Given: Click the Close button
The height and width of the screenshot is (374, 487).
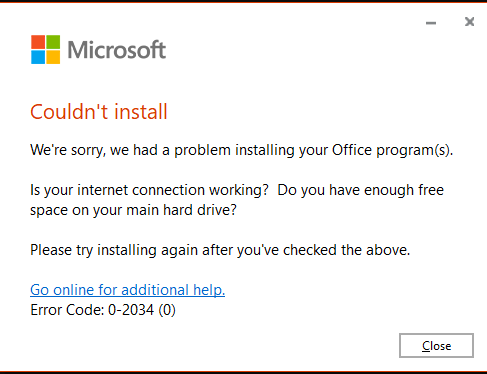Looking at the screenshot, I should point(436,346).
